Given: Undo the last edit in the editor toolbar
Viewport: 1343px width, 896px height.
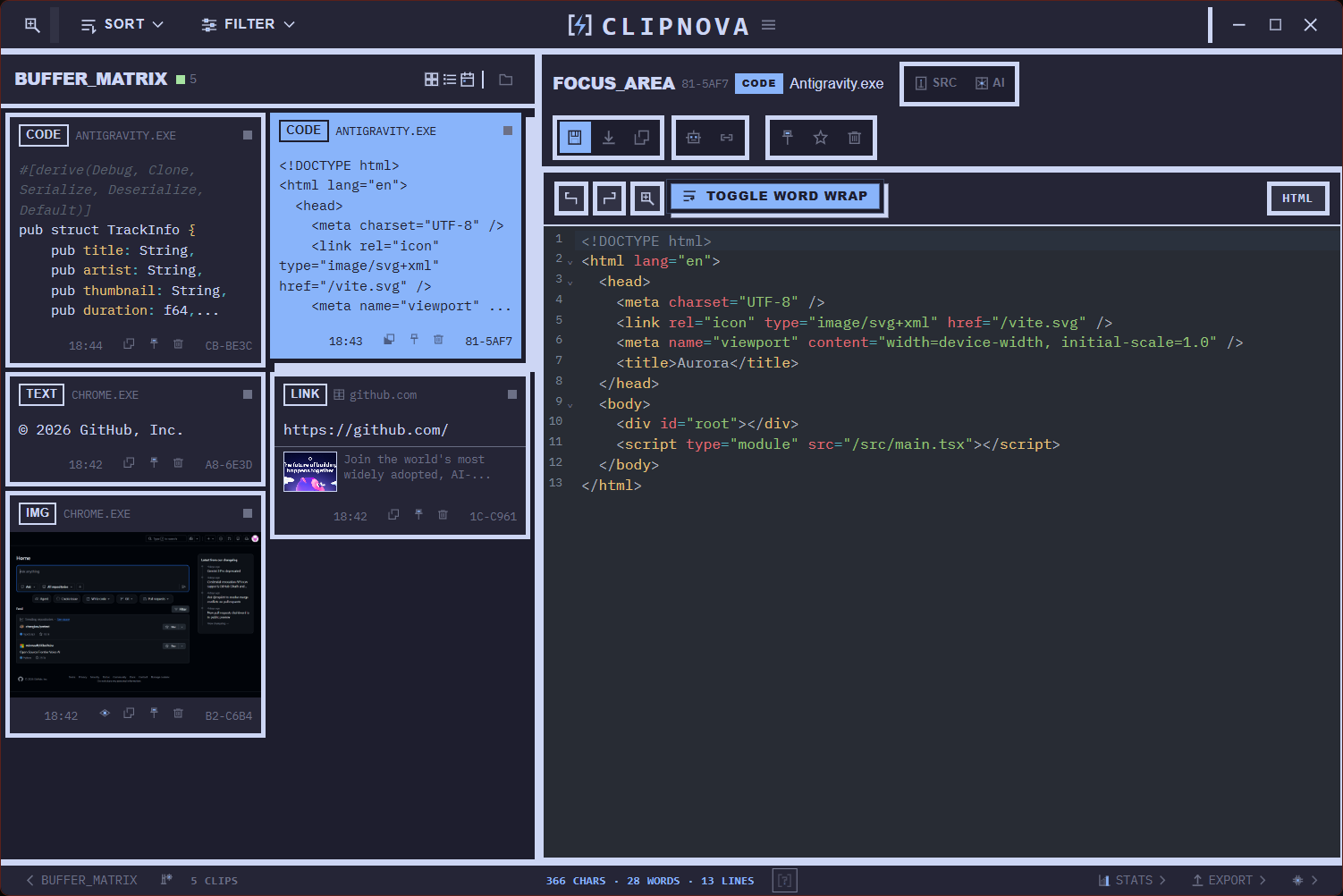Looking at the screenshot, I should click(571, 199).
